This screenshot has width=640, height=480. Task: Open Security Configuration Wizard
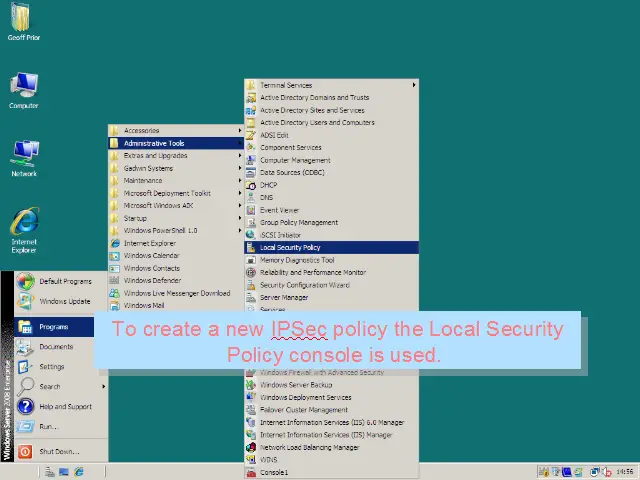331,285
